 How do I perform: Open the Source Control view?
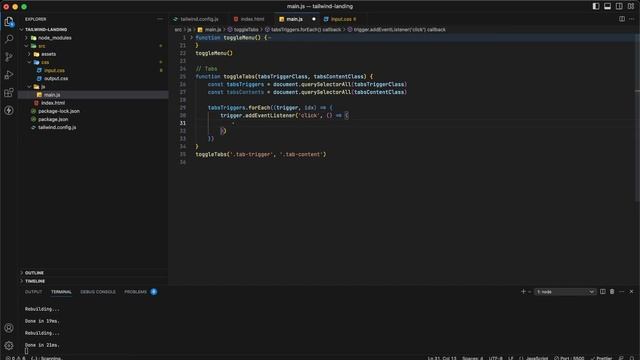(x=9, y=57)
